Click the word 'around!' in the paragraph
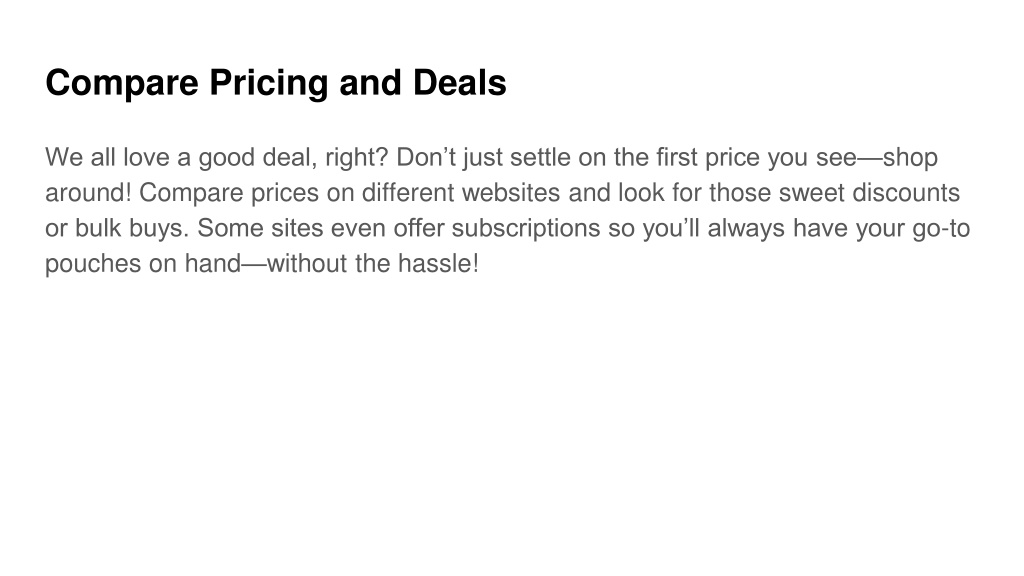Screen dimensions: 1024x576 (88, 193)
